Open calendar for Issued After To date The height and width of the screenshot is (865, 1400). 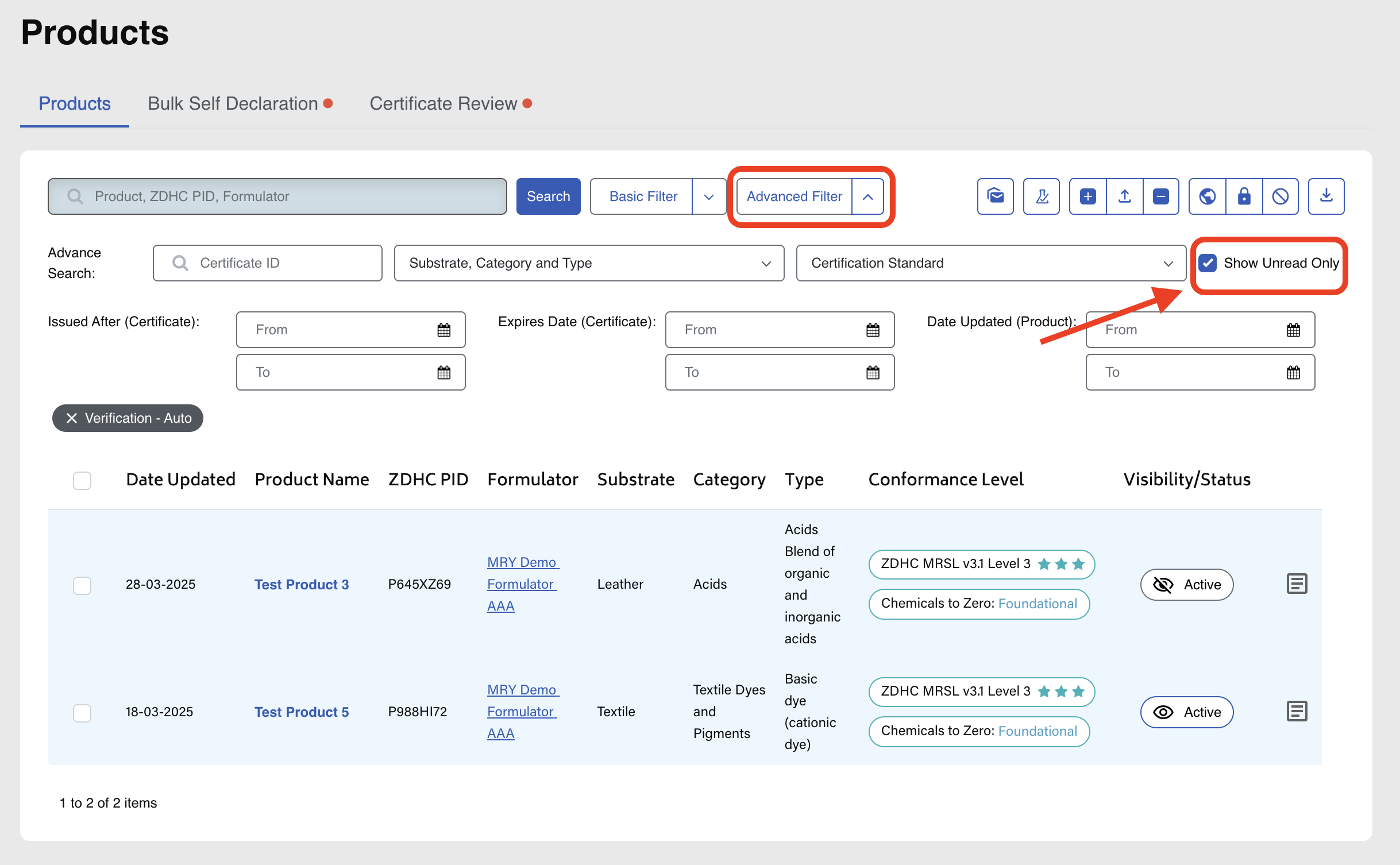443,372
